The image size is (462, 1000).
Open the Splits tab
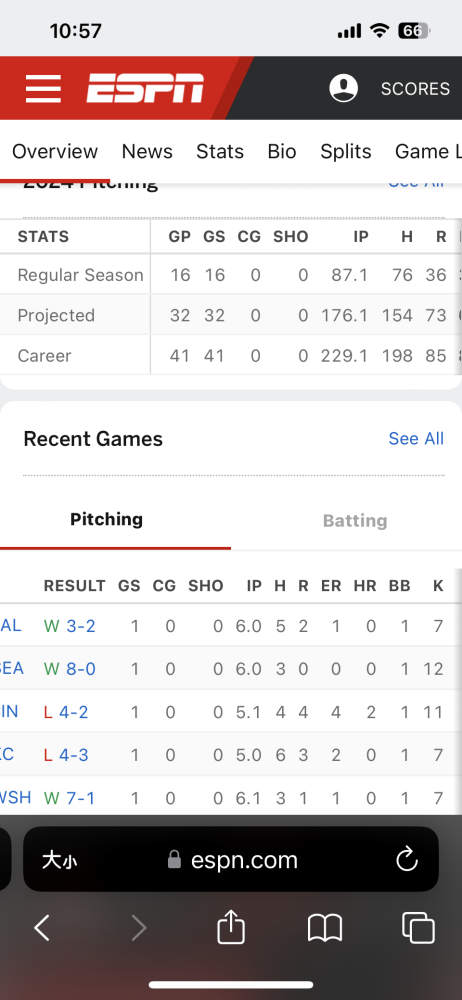346,151
